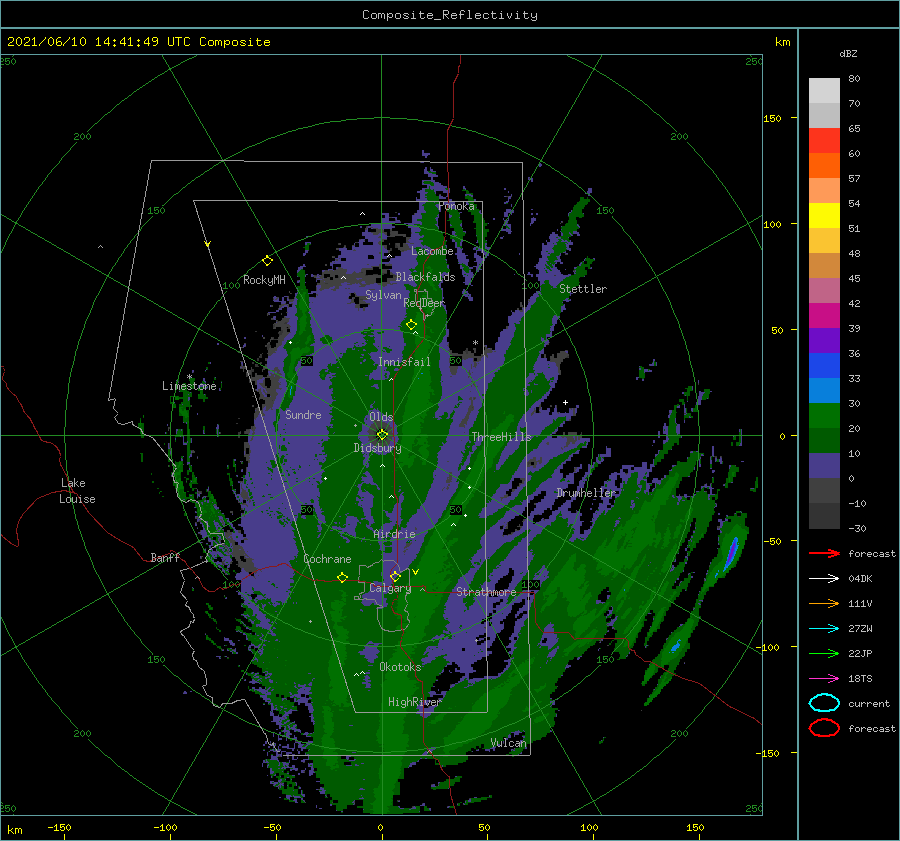Click the Lake Louise label

[x=77, y=491]
